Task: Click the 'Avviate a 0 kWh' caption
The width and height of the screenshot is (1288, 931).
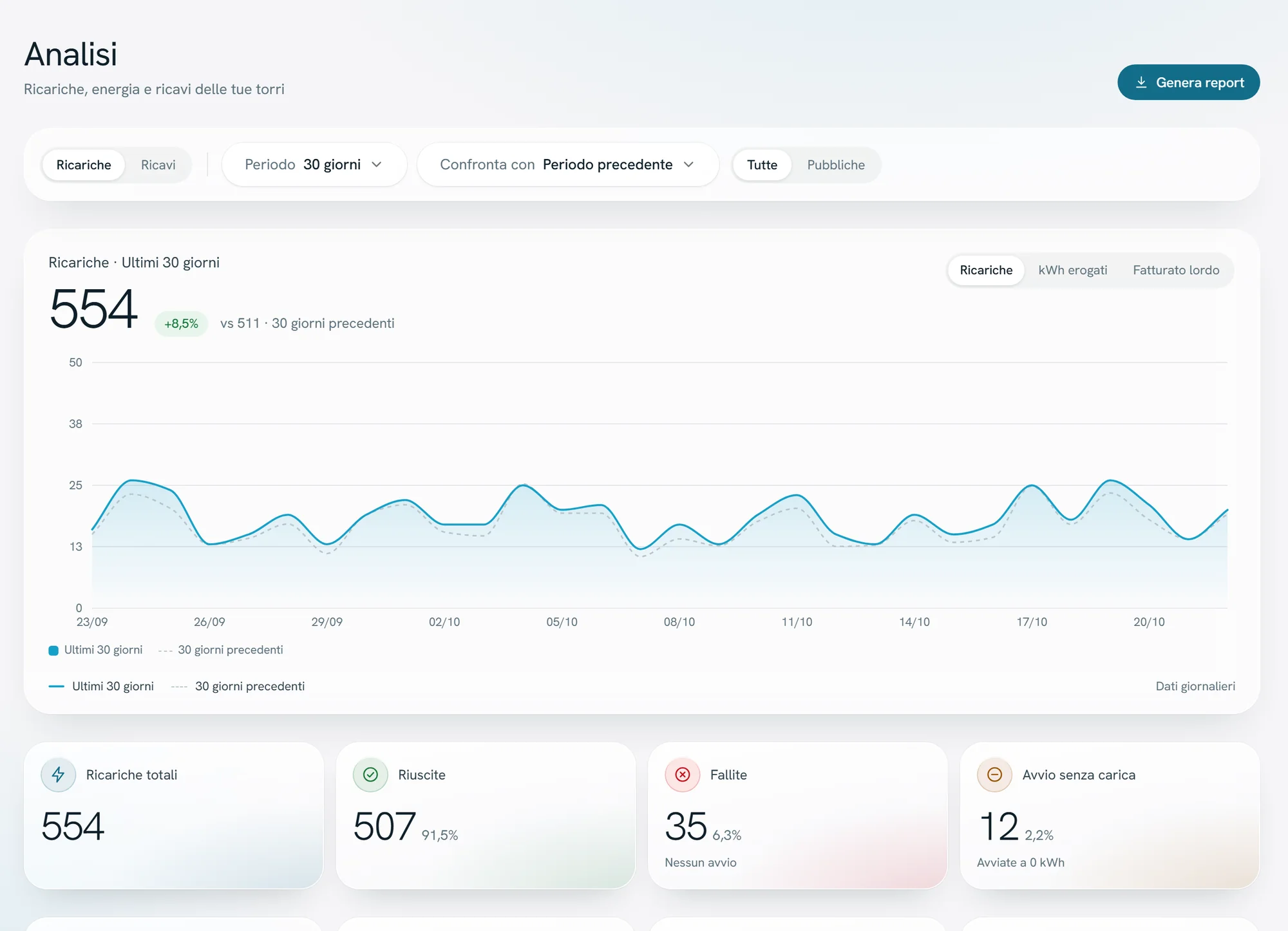Action: pyautogui.click(x=1021, y=863)
